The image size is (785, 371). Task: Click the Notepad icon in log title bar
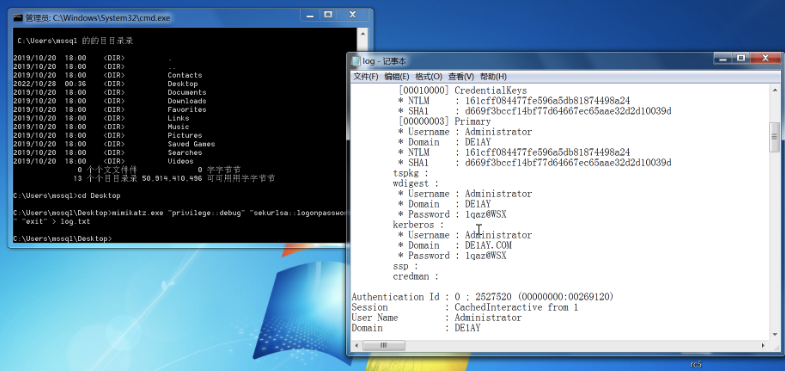[x=355, y=61]
